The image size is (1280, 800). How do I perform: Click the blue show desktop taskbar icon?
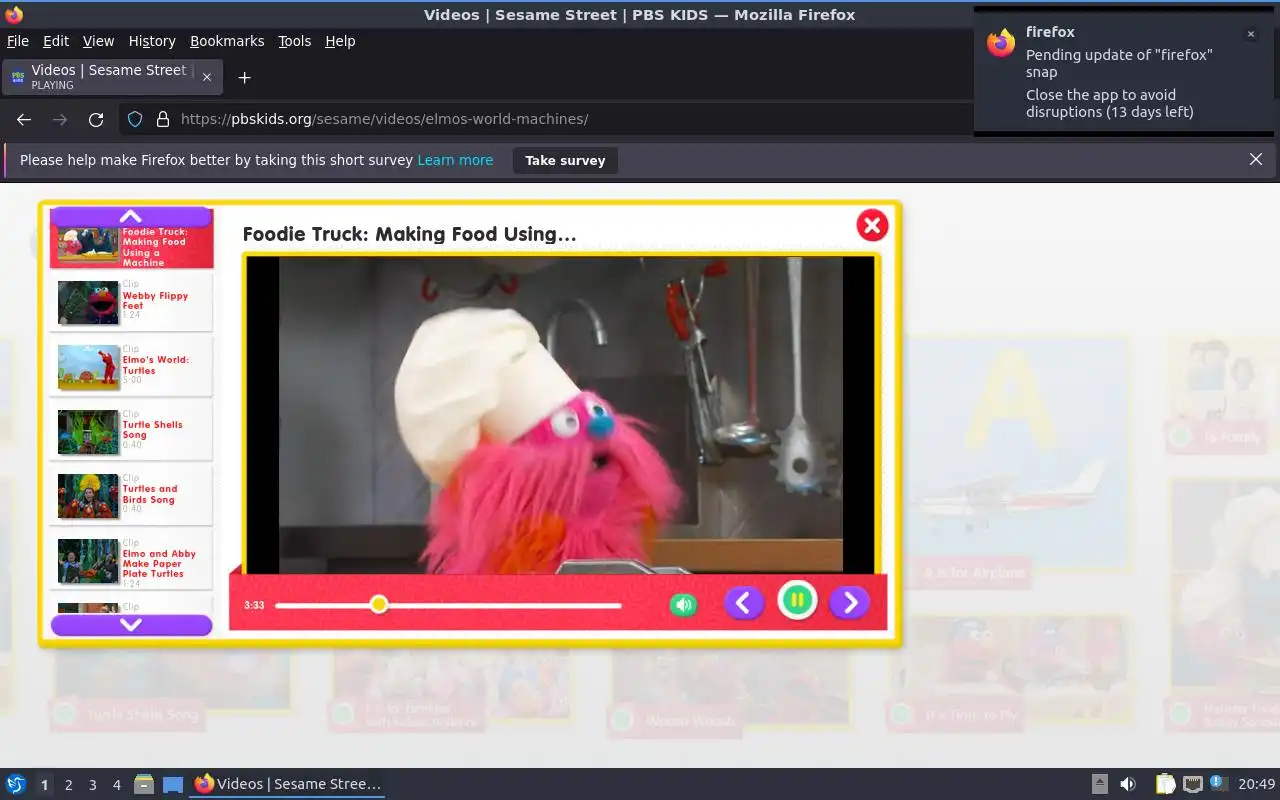tap(173, 784)
